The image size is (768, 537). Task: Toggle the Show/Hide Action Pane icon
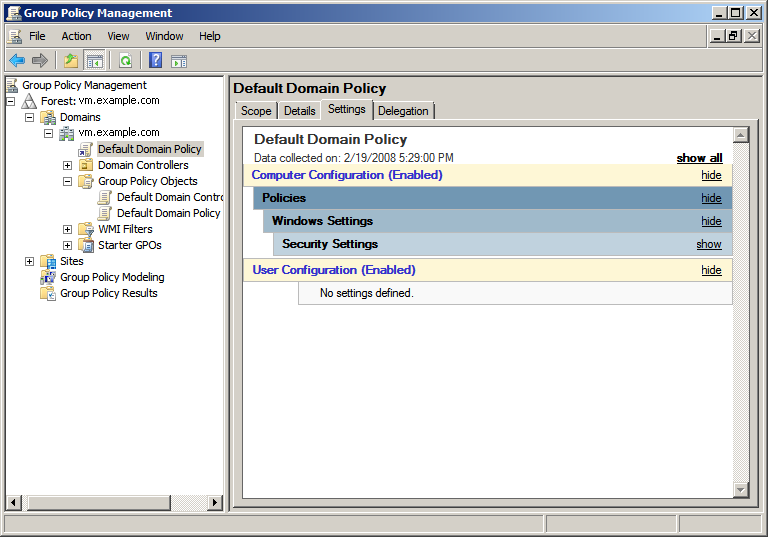point(179,61)
